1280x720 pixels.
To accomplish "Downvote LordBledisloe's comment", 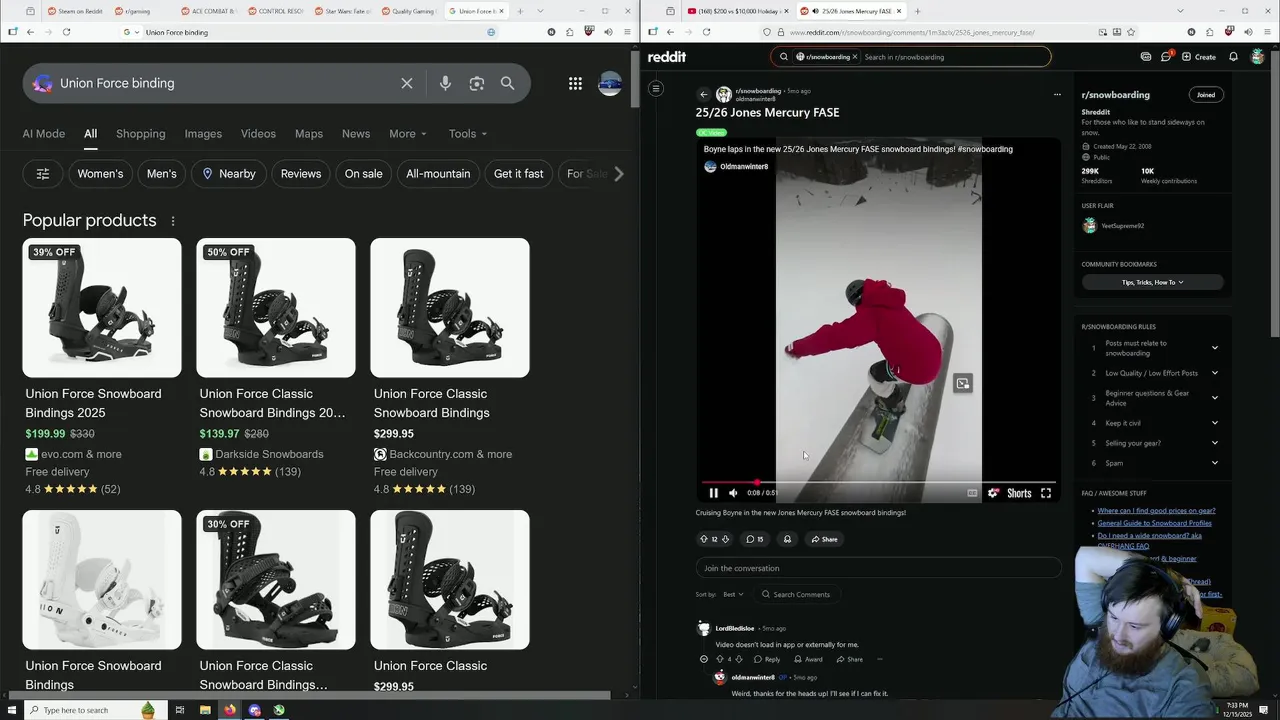I will tap(739, 659).
